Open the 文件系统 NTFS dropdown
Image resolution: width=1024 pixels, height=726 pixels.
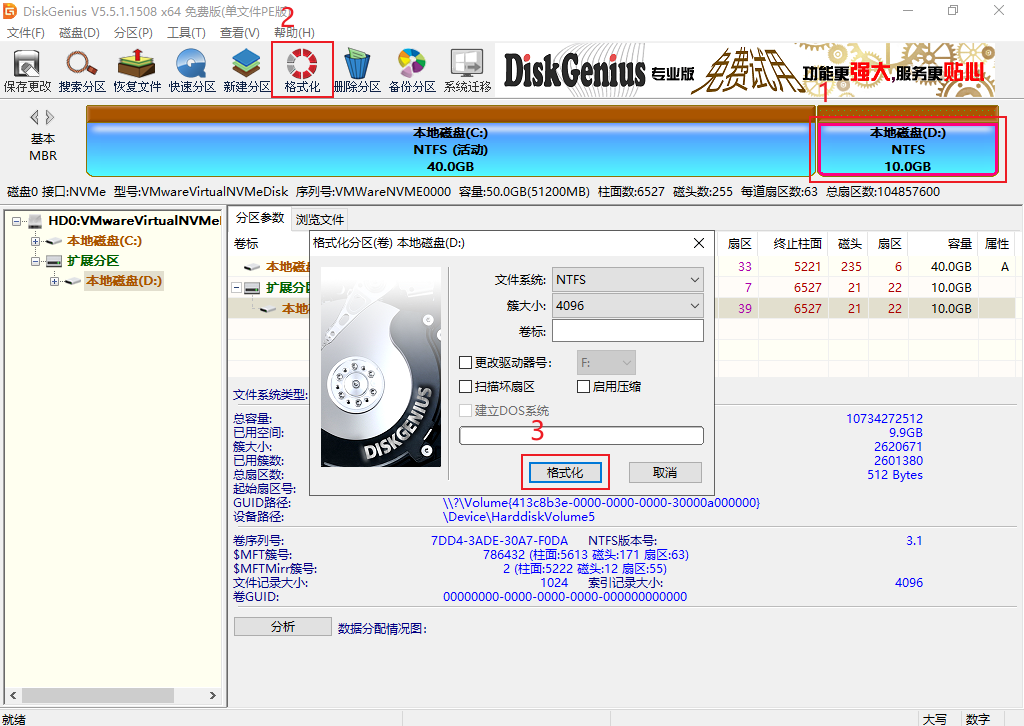tap(628, 279)
